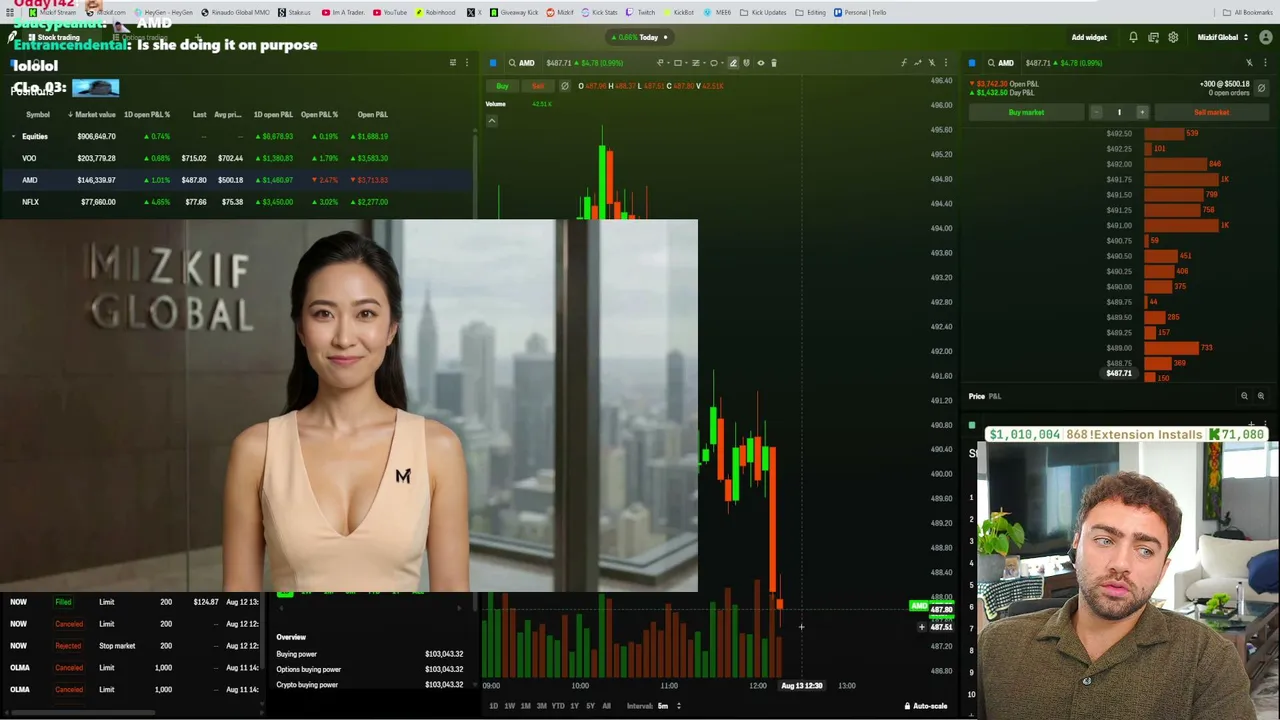Select the All chart range

pyautogui.click(x=606, y=706)
